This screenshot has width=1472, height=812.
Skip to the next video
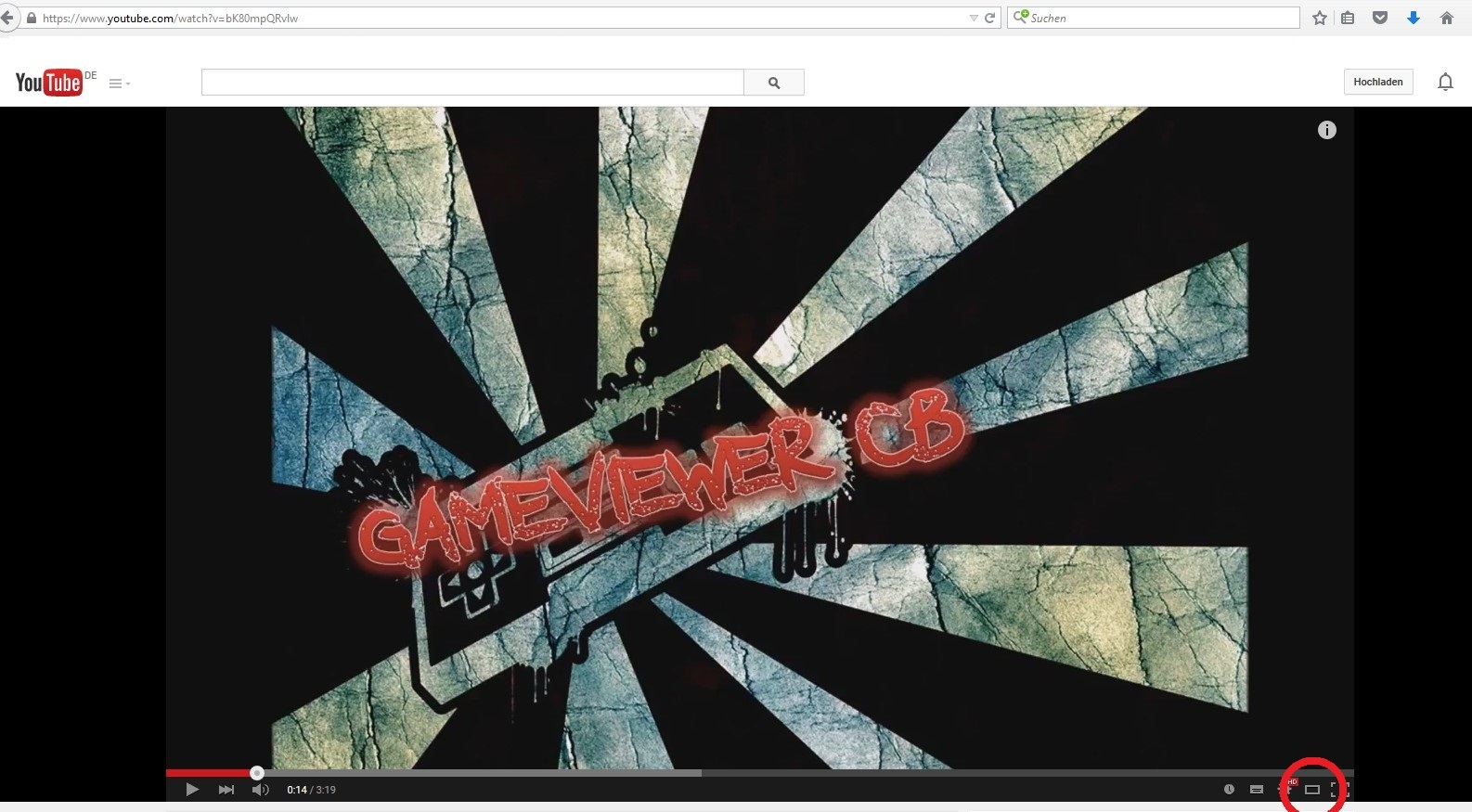click(x=226, y=790)
